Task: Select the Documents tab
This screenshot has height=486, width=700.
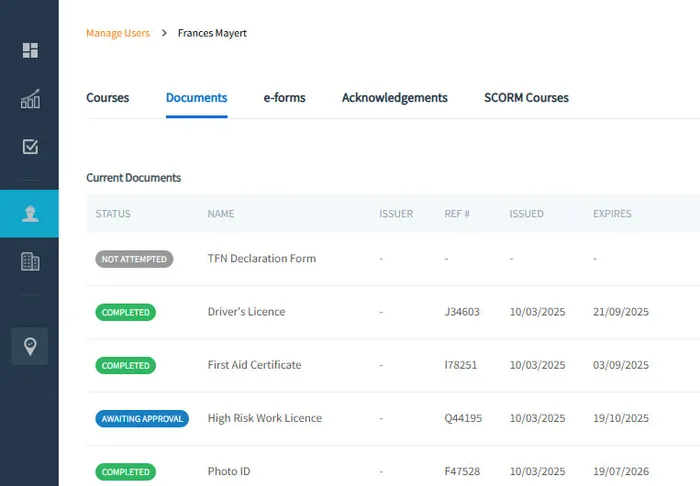Action: 196,98
